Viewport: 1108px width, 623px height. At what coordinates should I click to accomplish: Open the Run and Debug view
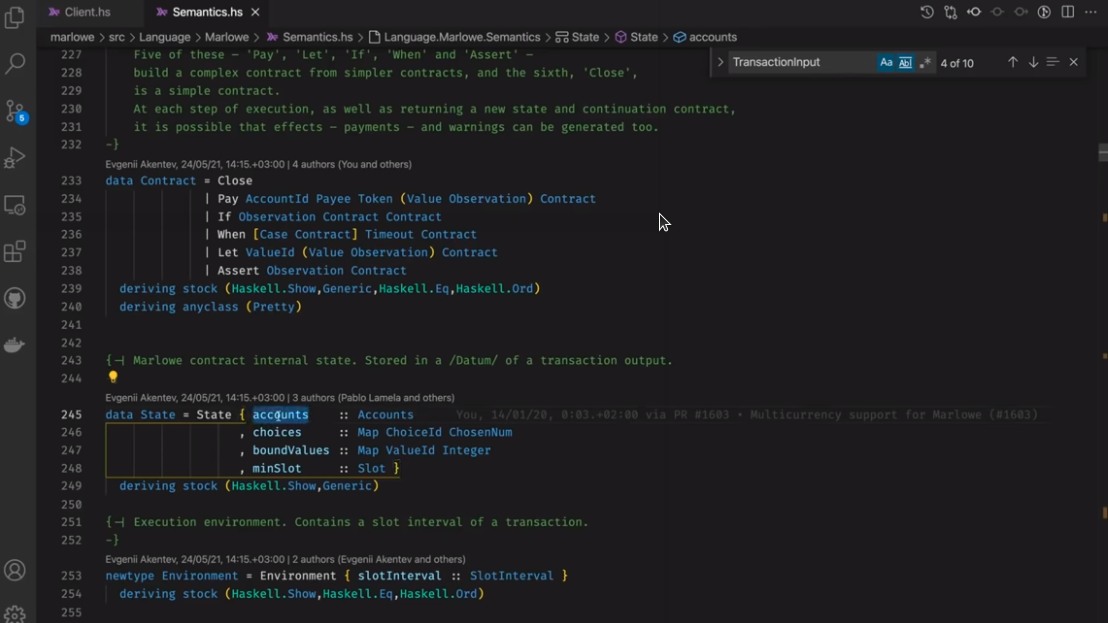pos(15,158)
